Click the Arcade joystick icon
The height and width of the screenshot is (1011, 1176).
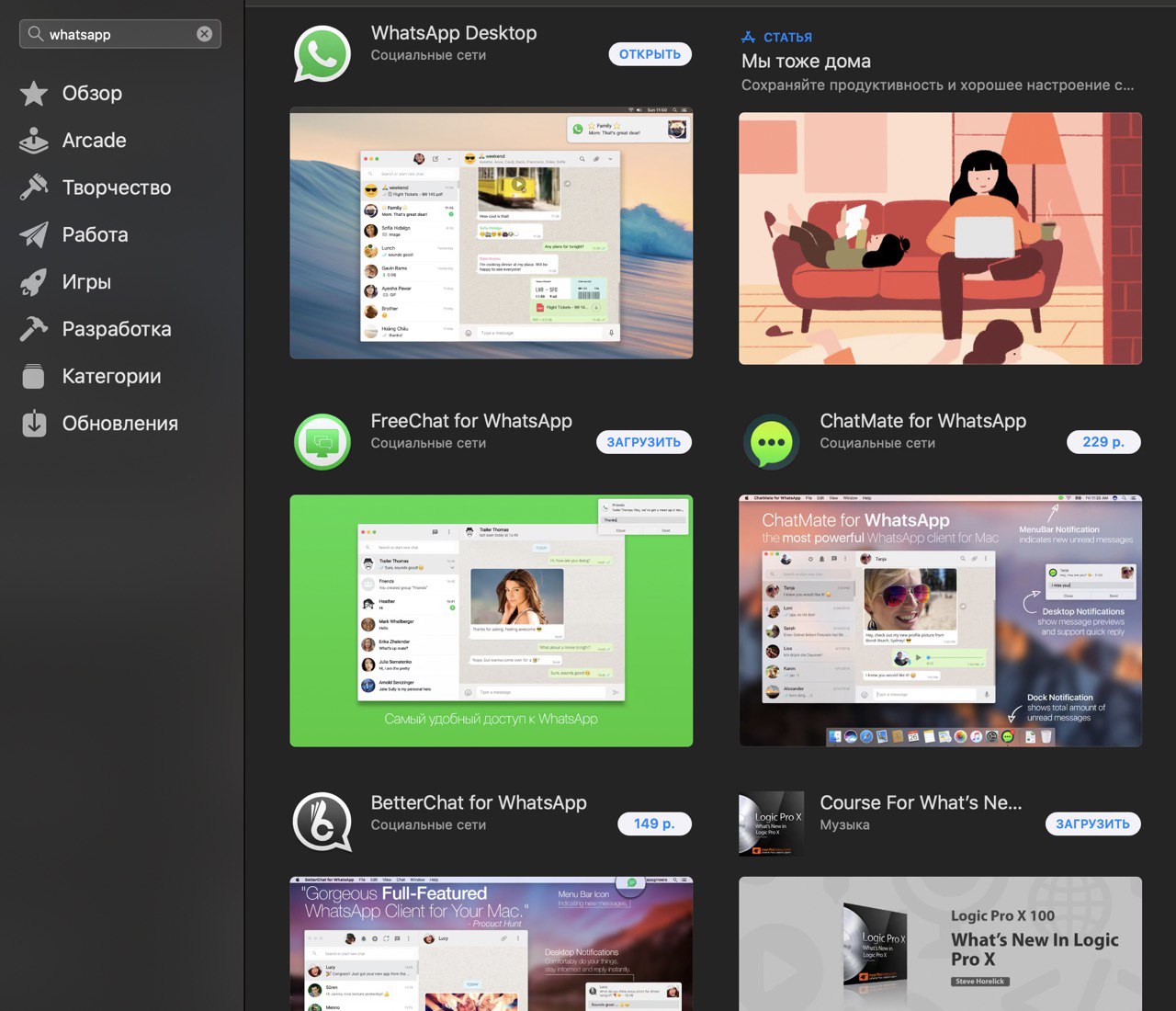34,141
